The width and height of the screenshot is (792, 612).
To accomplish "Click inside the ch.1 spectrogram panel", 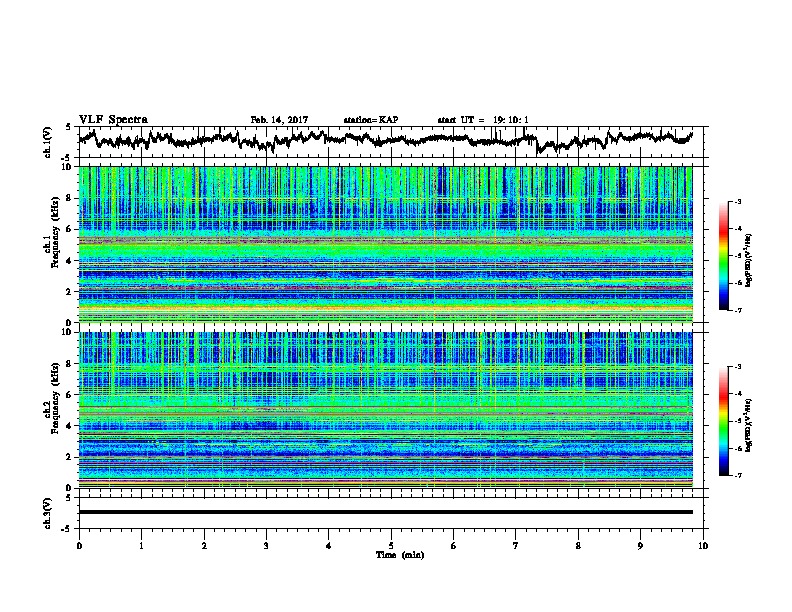I will [x=386, y=244].
